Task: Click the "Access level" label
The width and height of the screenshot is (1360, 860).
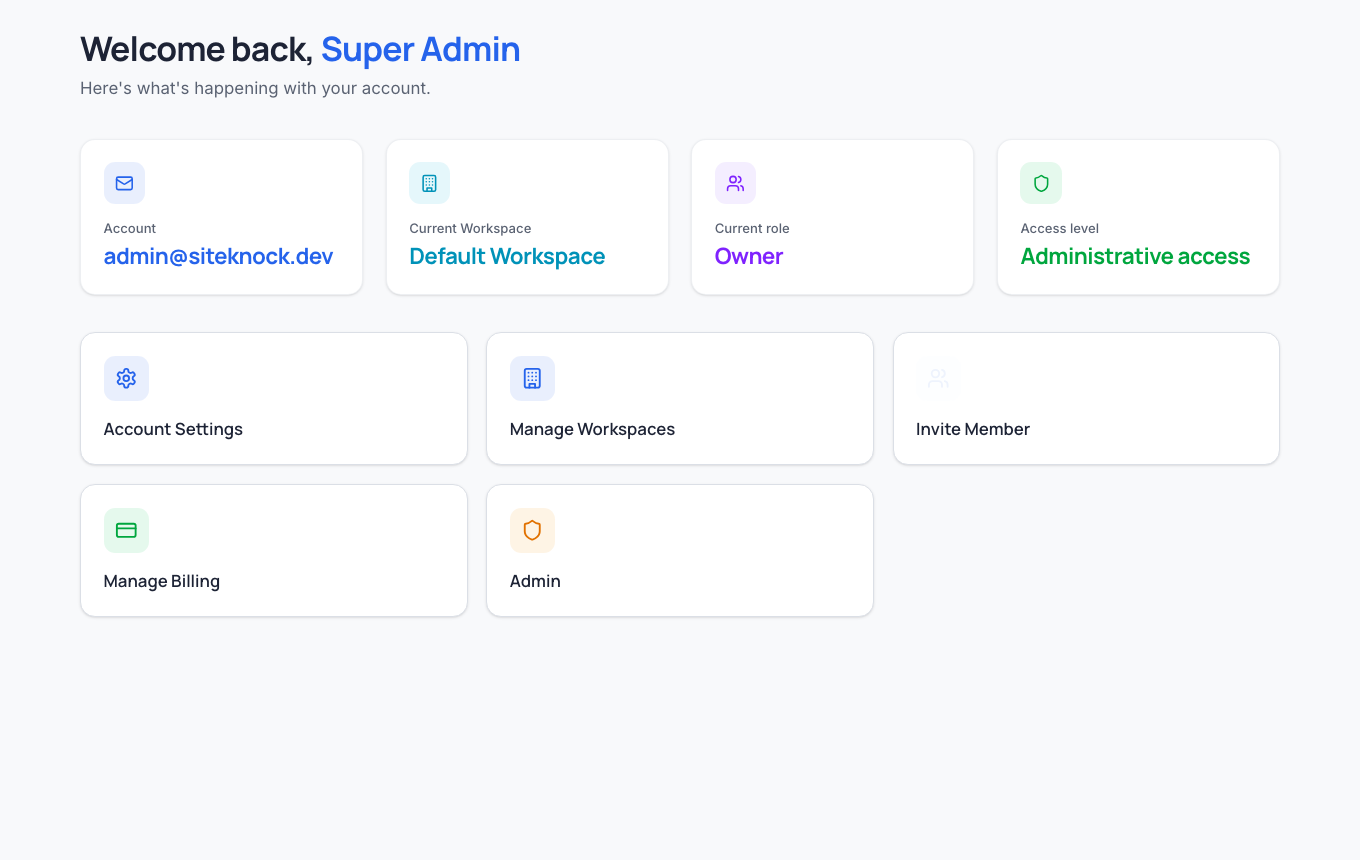Action: [x=1059, y=228]
